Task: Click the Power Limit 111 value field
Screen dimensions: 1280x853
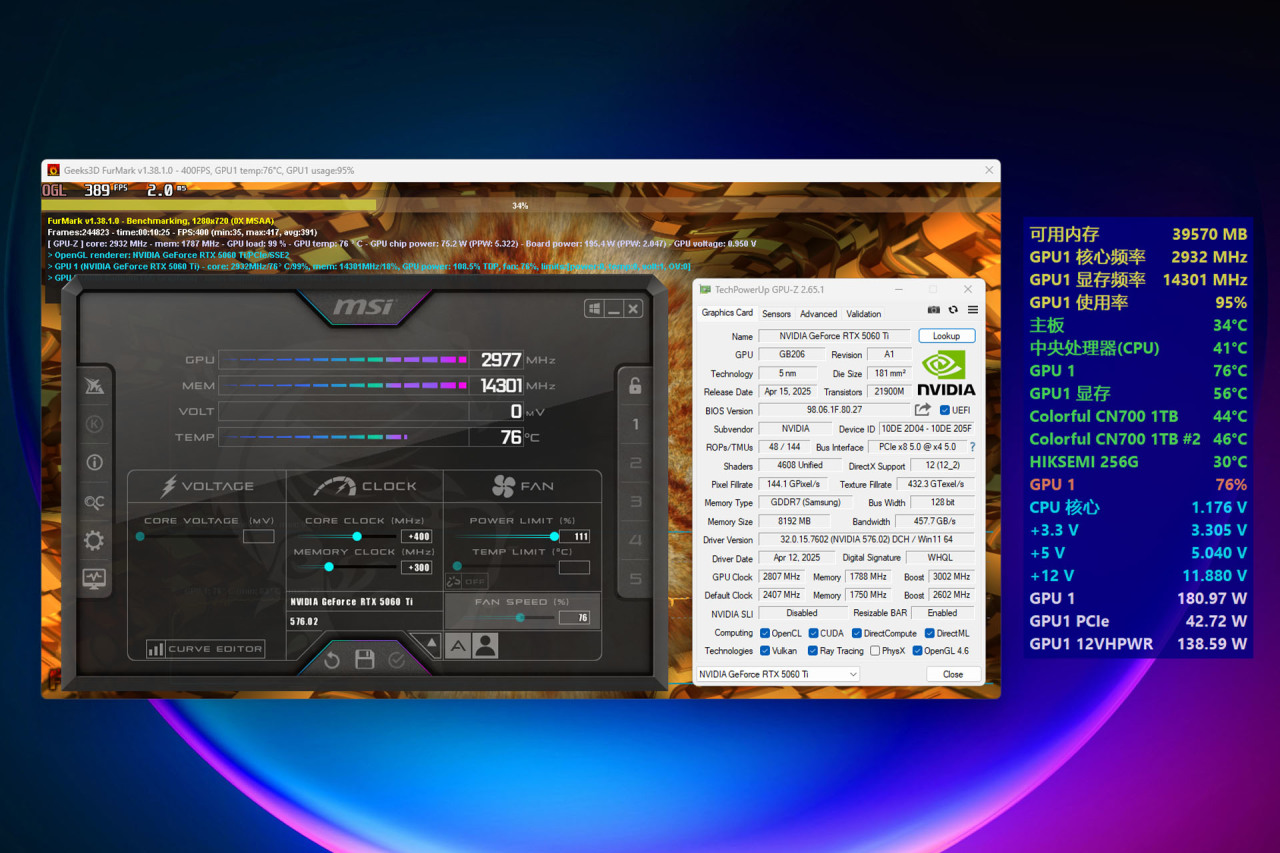Action: click(574, 537)
